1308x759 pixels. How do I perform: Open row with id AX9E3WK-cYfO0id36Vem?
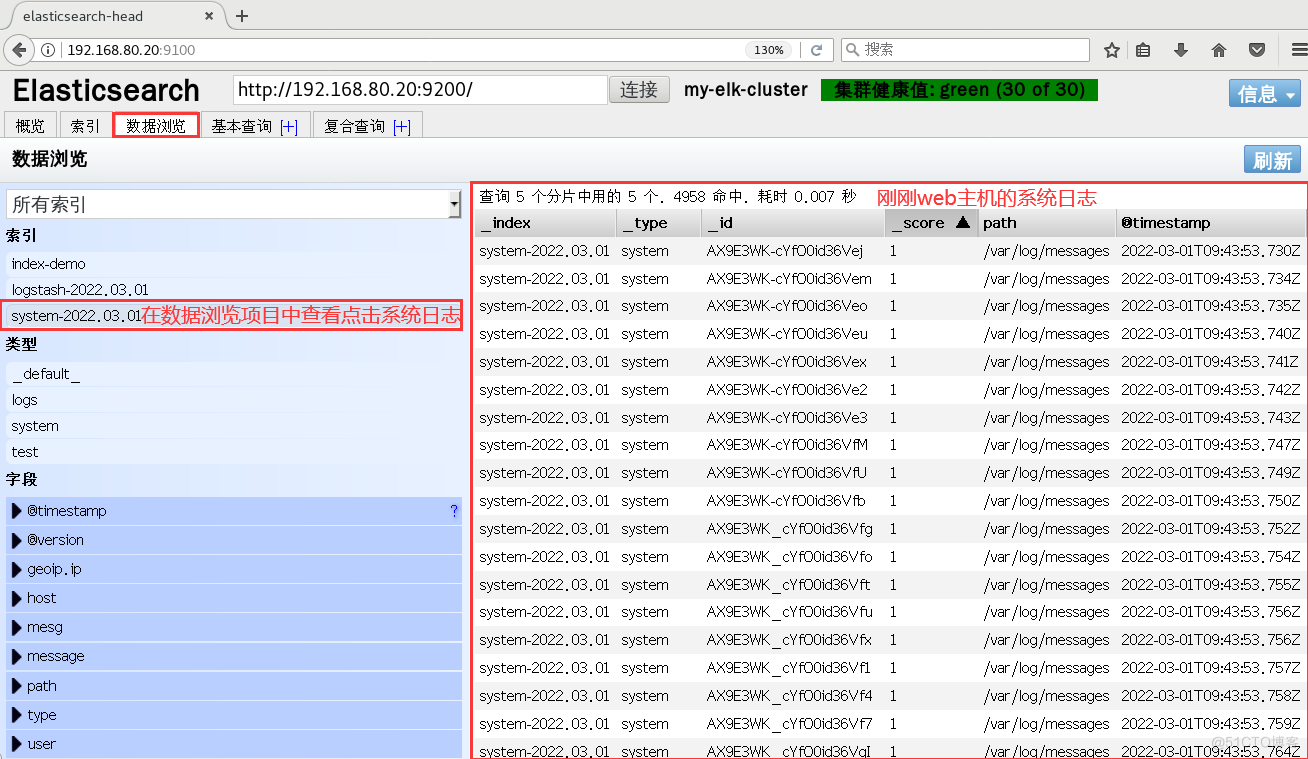(789, 279)
